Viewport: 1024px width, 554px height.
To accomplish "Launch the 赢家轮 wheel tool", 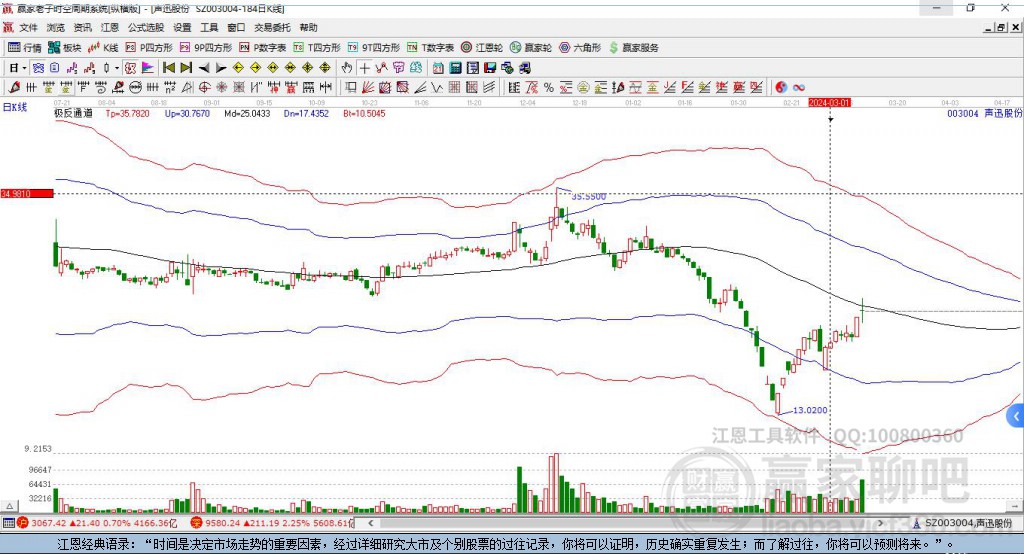I will 531,48.
